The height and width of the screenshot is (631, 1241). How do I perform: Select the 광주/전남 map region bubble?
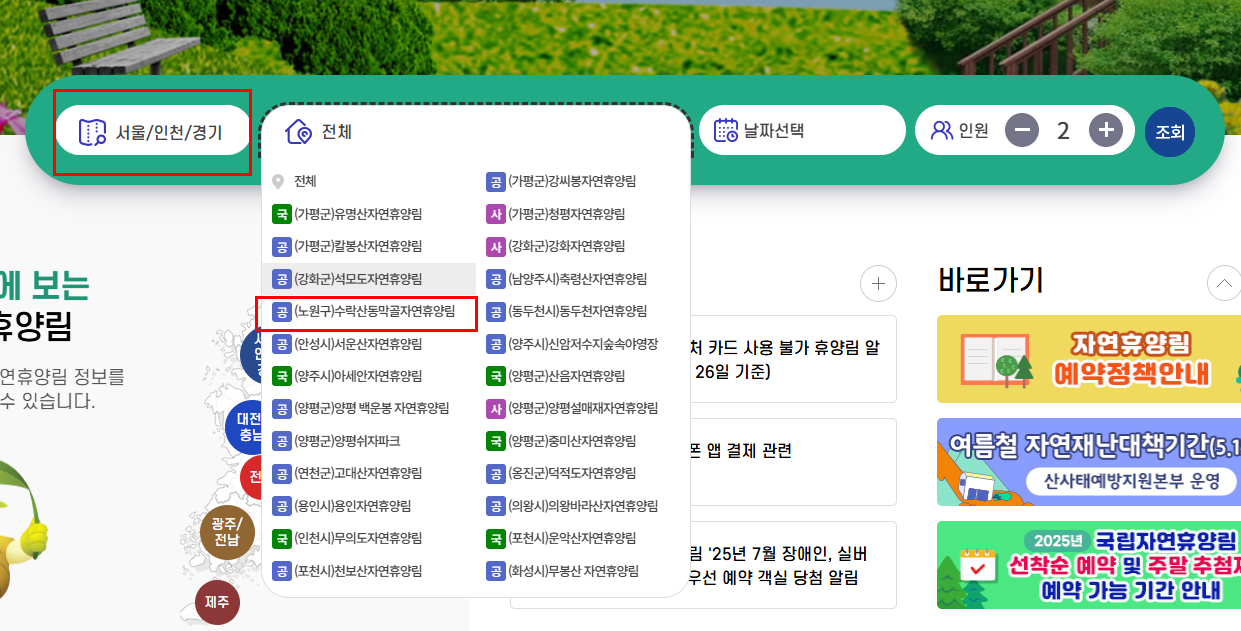click(227, 531)
